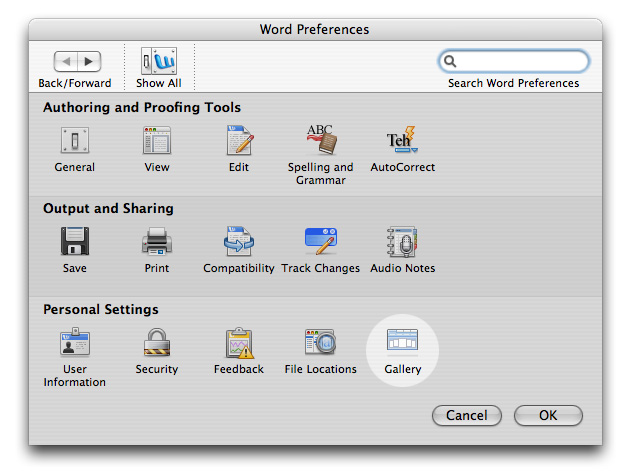Go forward with the right arrow button
This screenshot has width=625, height=471.
89,61
